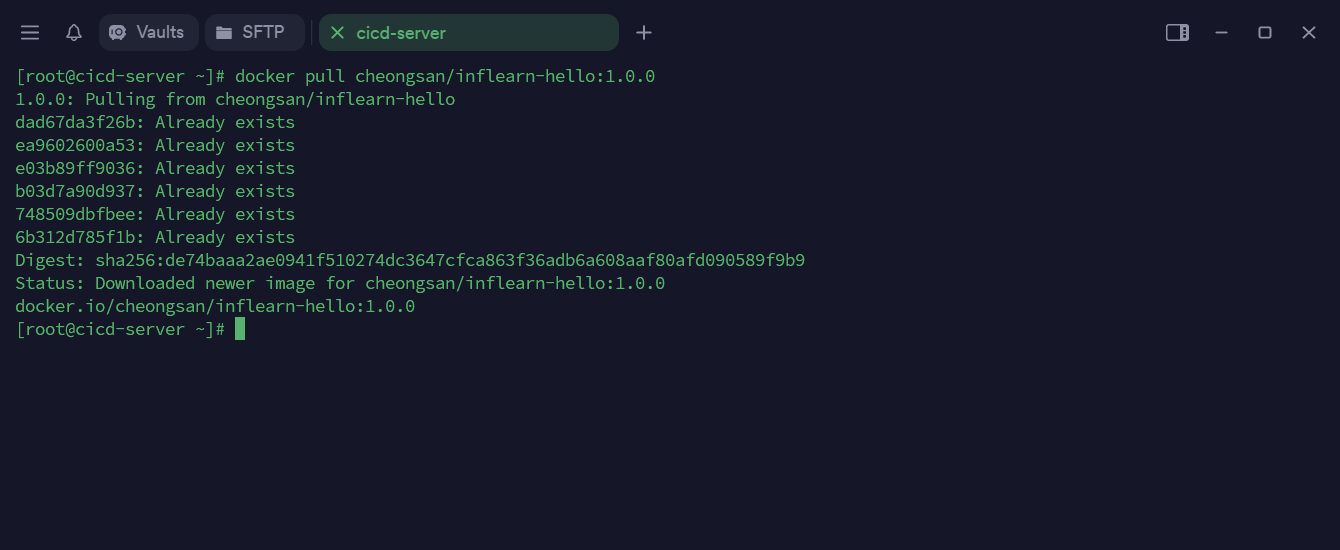Open the notifications bell
Screen dimensions: 1340x550
click(74, 33)
